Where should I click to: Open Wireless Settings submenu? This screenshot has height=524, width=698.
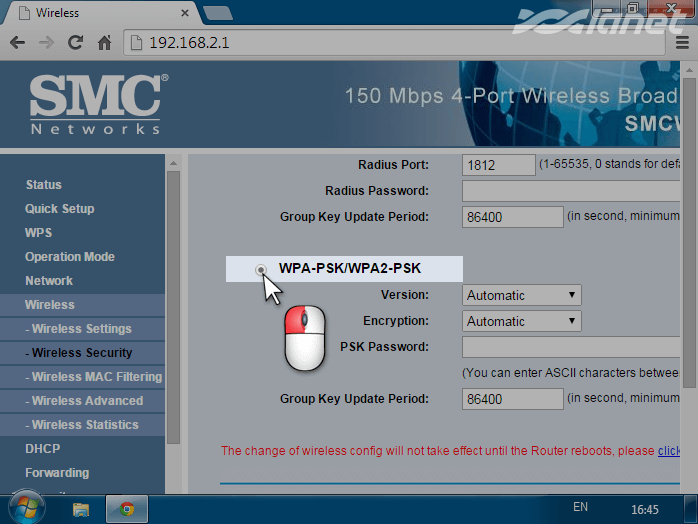coord(78,329)
